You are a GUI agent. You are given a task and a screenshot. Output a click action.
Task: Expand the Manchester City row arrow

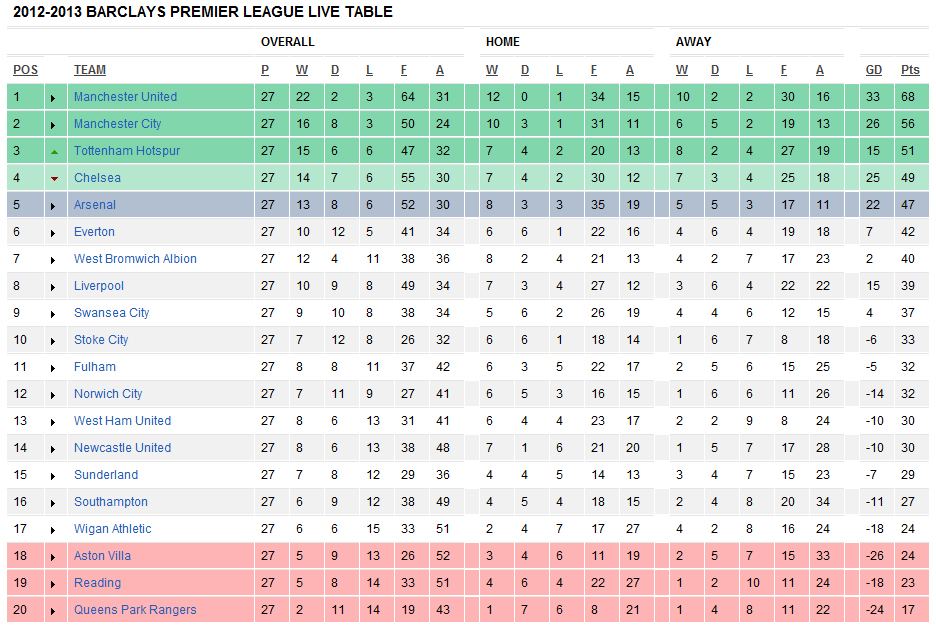pos(54,124)
